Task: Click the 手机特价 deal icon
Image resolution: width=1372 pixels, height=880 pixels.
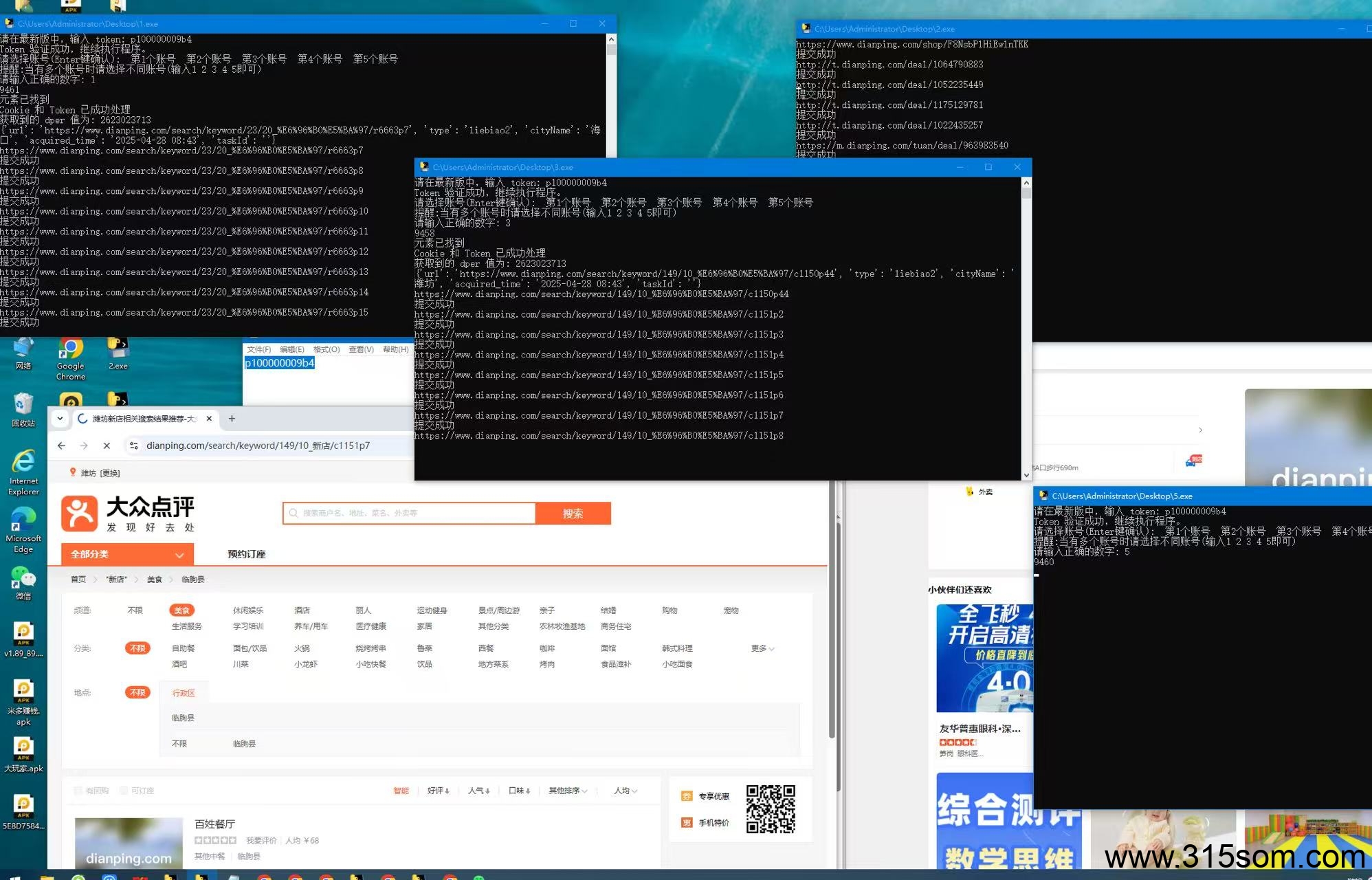Action: tap(687, 823)
